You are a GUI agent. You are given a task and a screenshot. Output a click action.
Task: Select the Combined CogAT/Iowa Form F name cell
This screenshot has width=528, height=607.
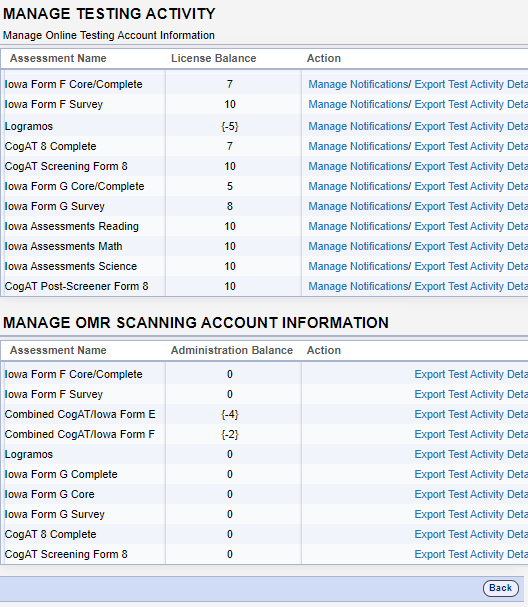(80, 434)
